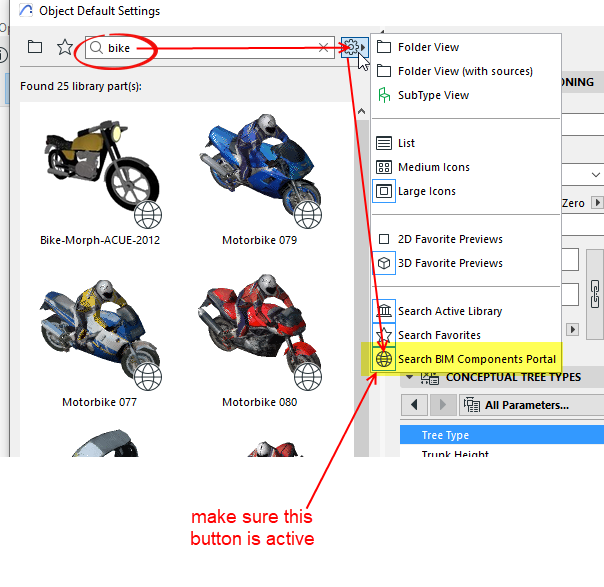Click inside the bike search field
Image resolution: width=604 pixels, height=587 pixels.
tap(210, 48)
